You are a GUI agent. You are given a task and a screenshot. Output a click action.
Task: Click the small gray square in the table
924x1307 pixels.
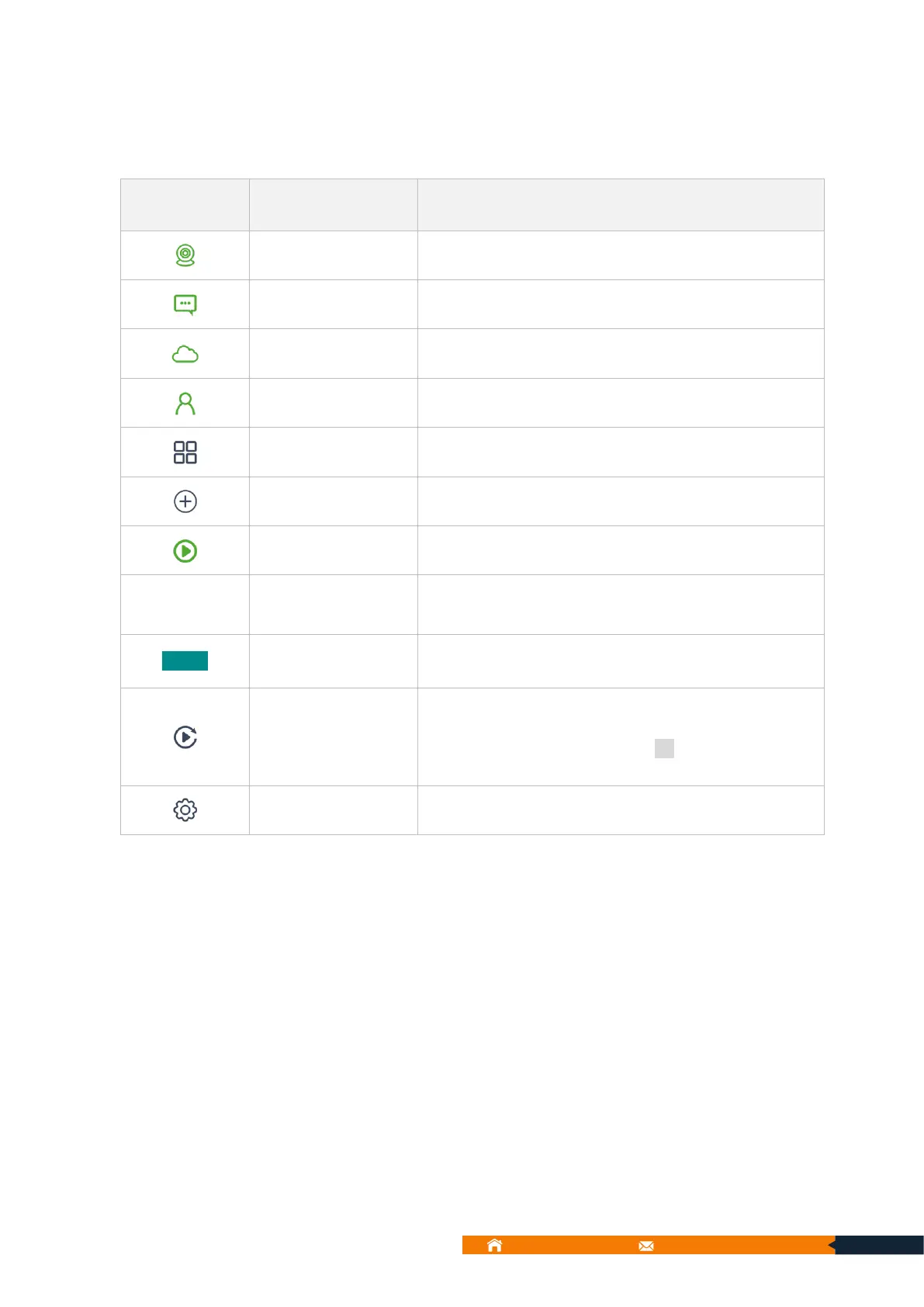click(664, 748)
